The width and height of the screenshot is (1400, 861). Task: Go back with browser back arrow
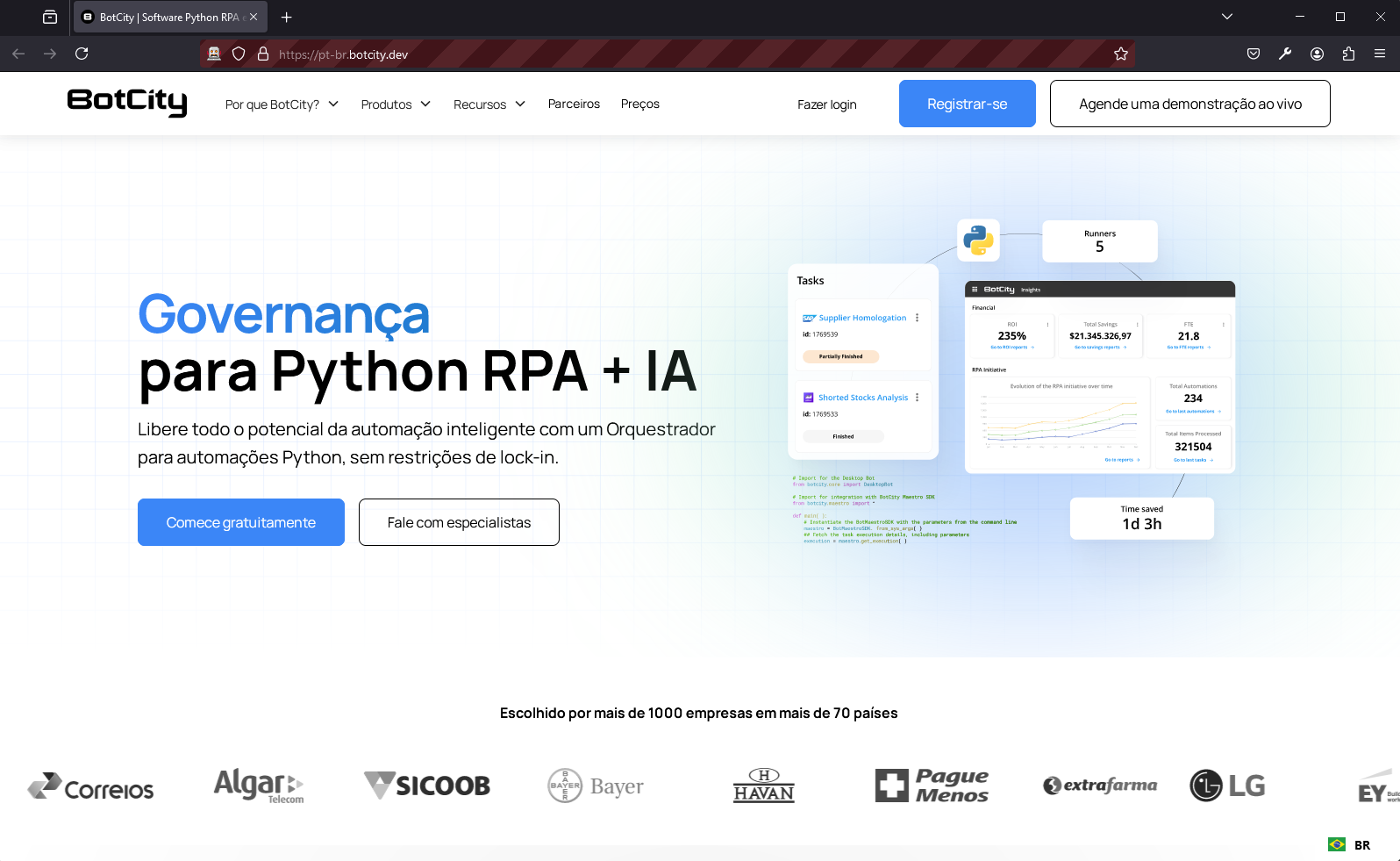pyautogui.click(x=18, y=54)
